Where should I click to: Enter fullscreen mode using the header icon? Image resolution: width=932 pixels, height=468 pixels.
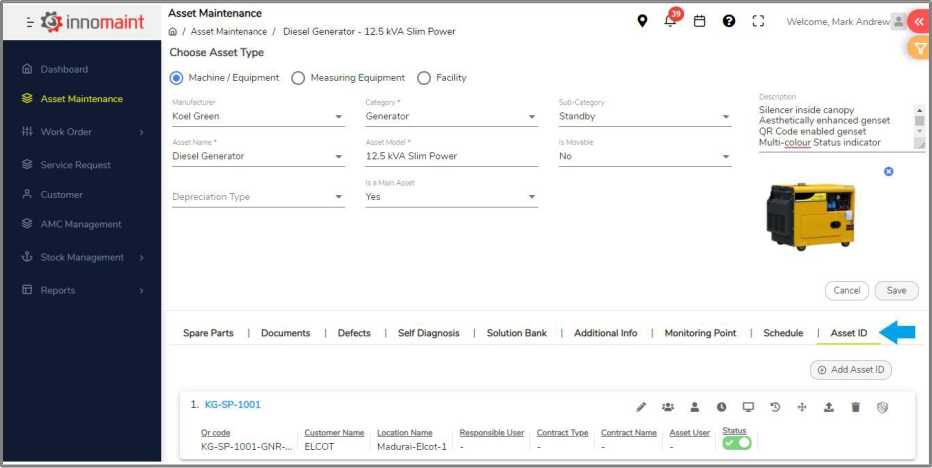coord(758,21)
